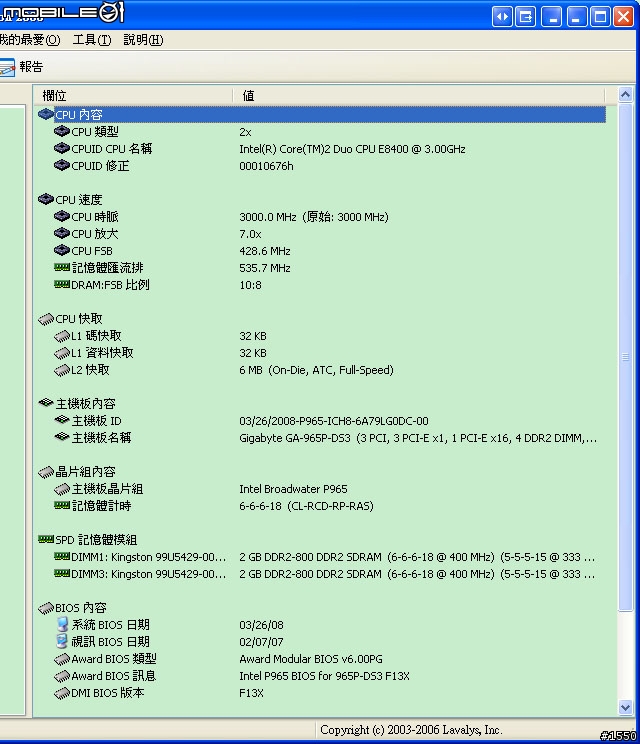Select the 10:8 ratio value
This screenshot has width=640, height=744.
(x=250, y=285)
